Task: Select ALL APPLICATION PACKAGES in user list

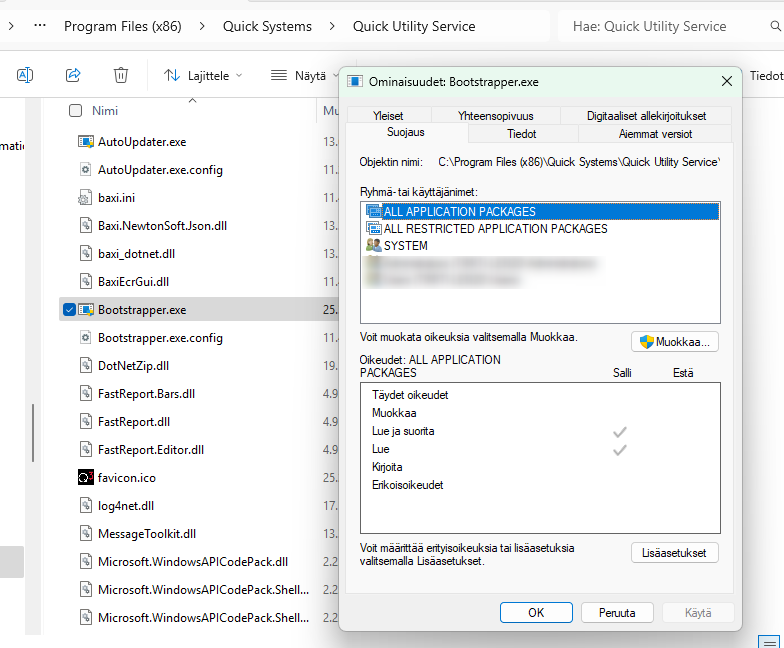Action: 542,212
